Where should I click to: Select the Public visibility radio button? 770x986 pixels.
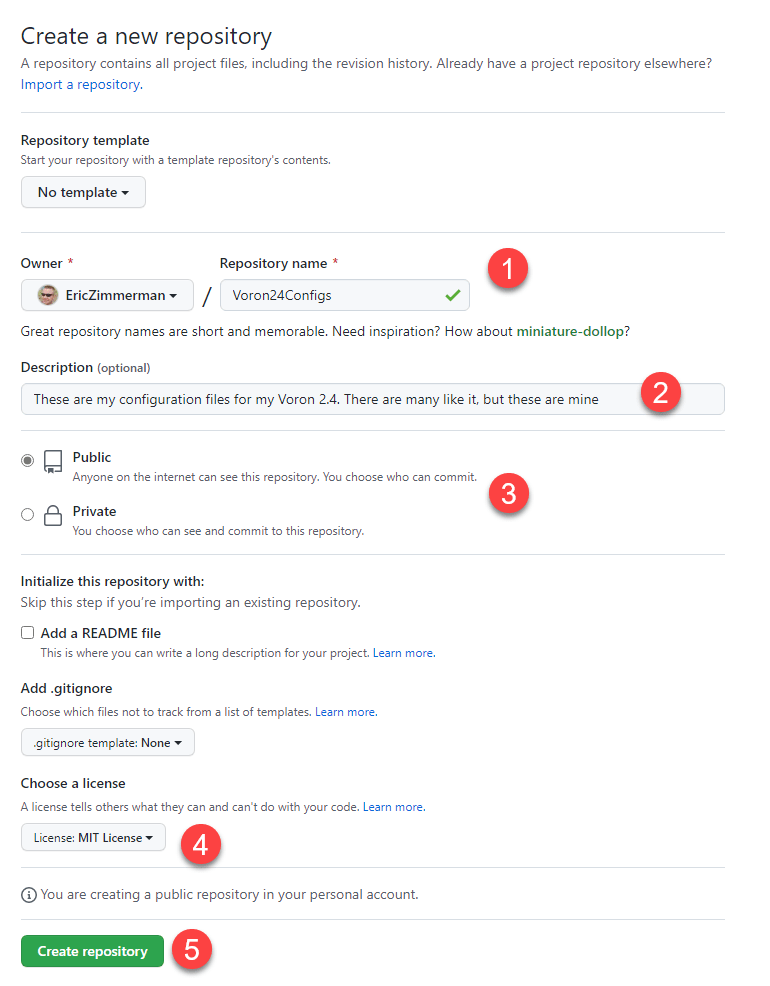click(x=28, y=460)
